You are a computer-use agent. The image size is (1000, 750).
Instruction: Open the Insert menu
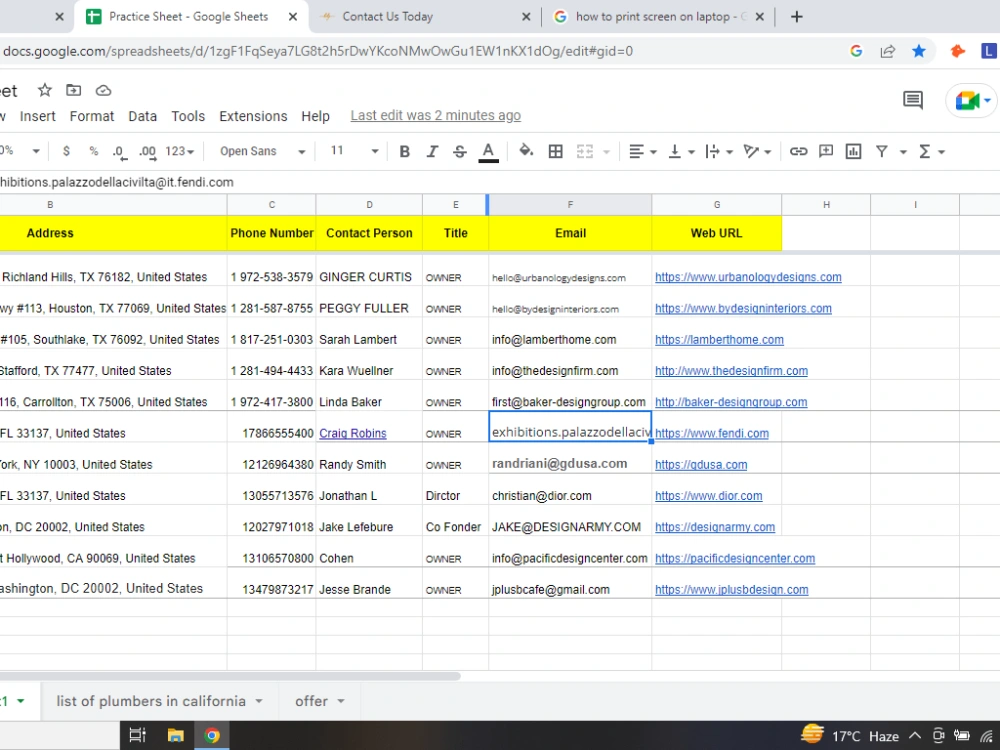(38, 116)
